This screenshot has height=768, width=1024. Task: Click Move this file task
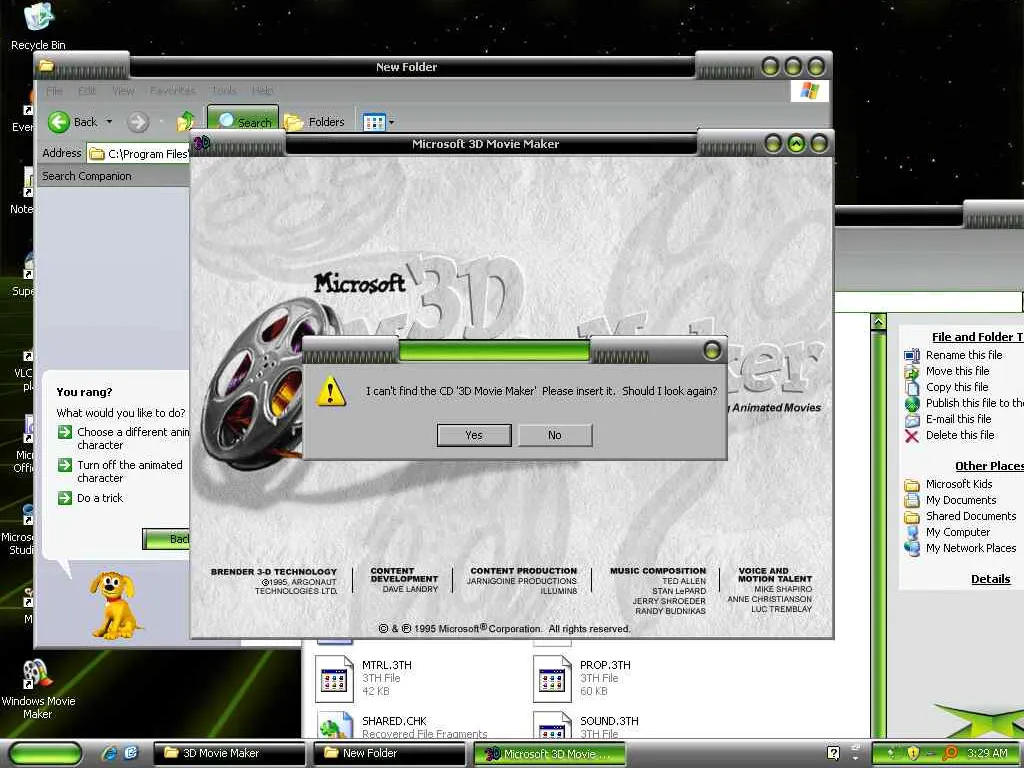957,371
